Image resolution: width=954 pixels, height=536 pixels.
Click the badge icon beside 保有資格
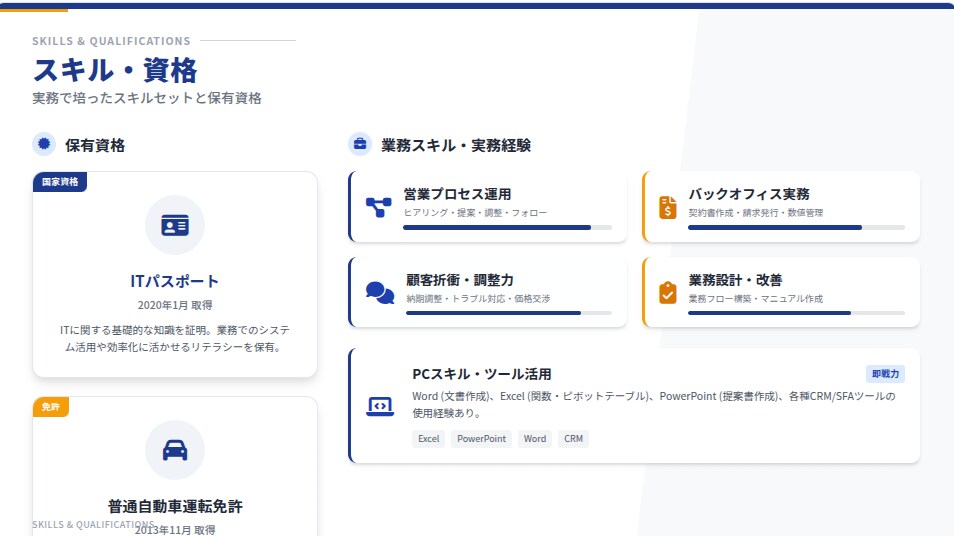coord(44,144)
